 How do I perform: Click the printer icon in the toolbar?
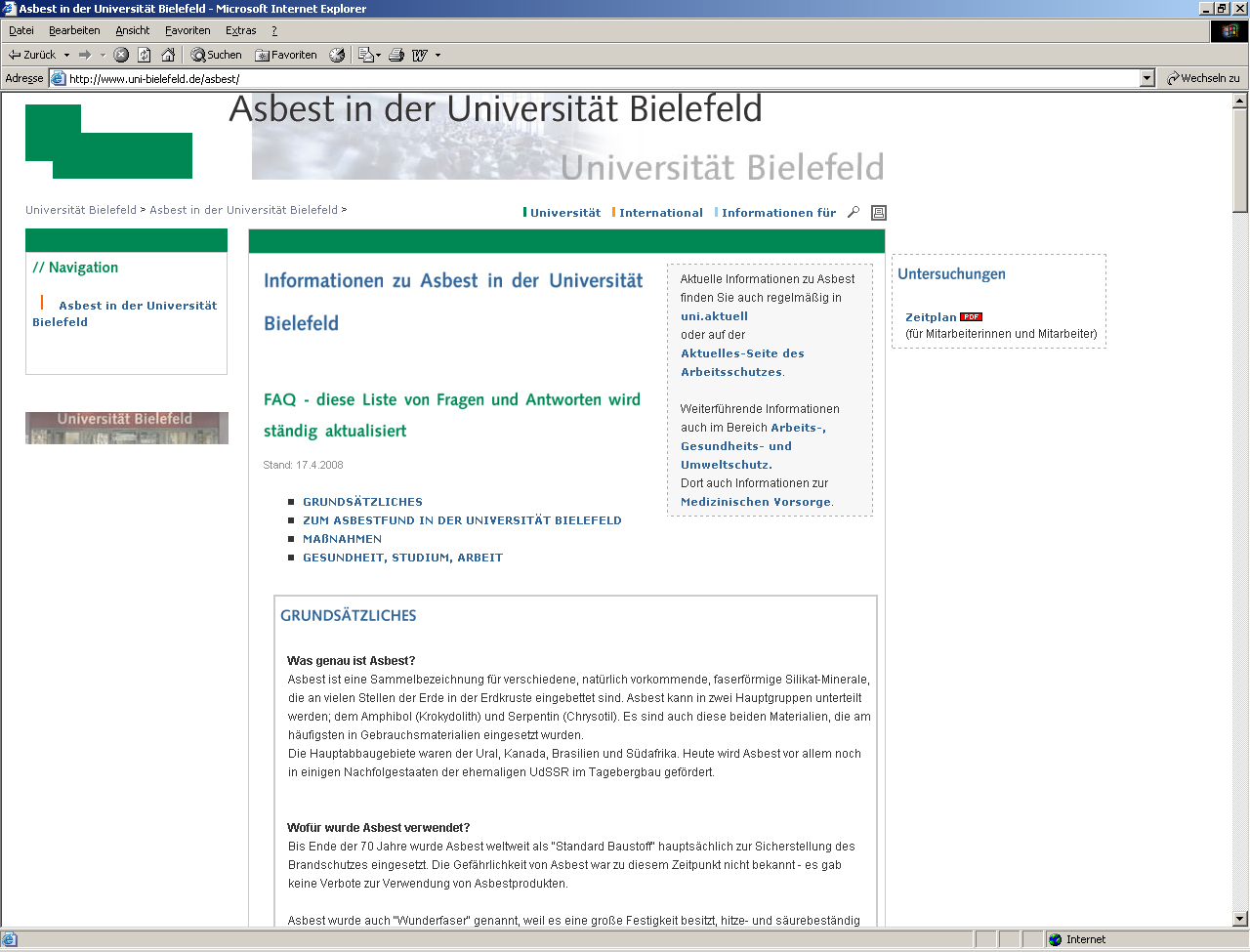tap(396, 55)
